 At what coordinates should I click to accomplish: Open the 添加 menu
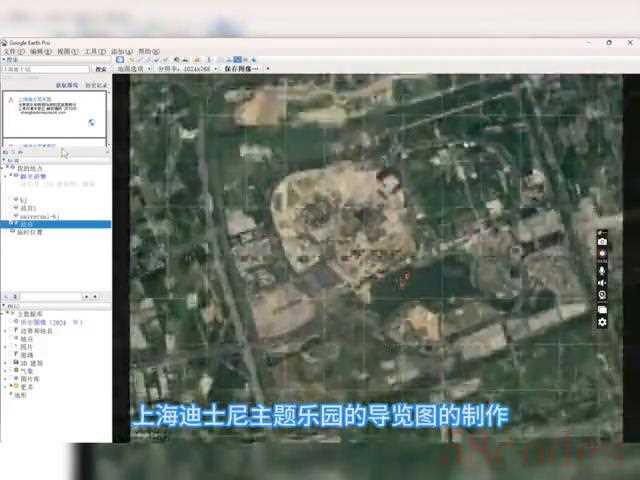click(122, 52)
